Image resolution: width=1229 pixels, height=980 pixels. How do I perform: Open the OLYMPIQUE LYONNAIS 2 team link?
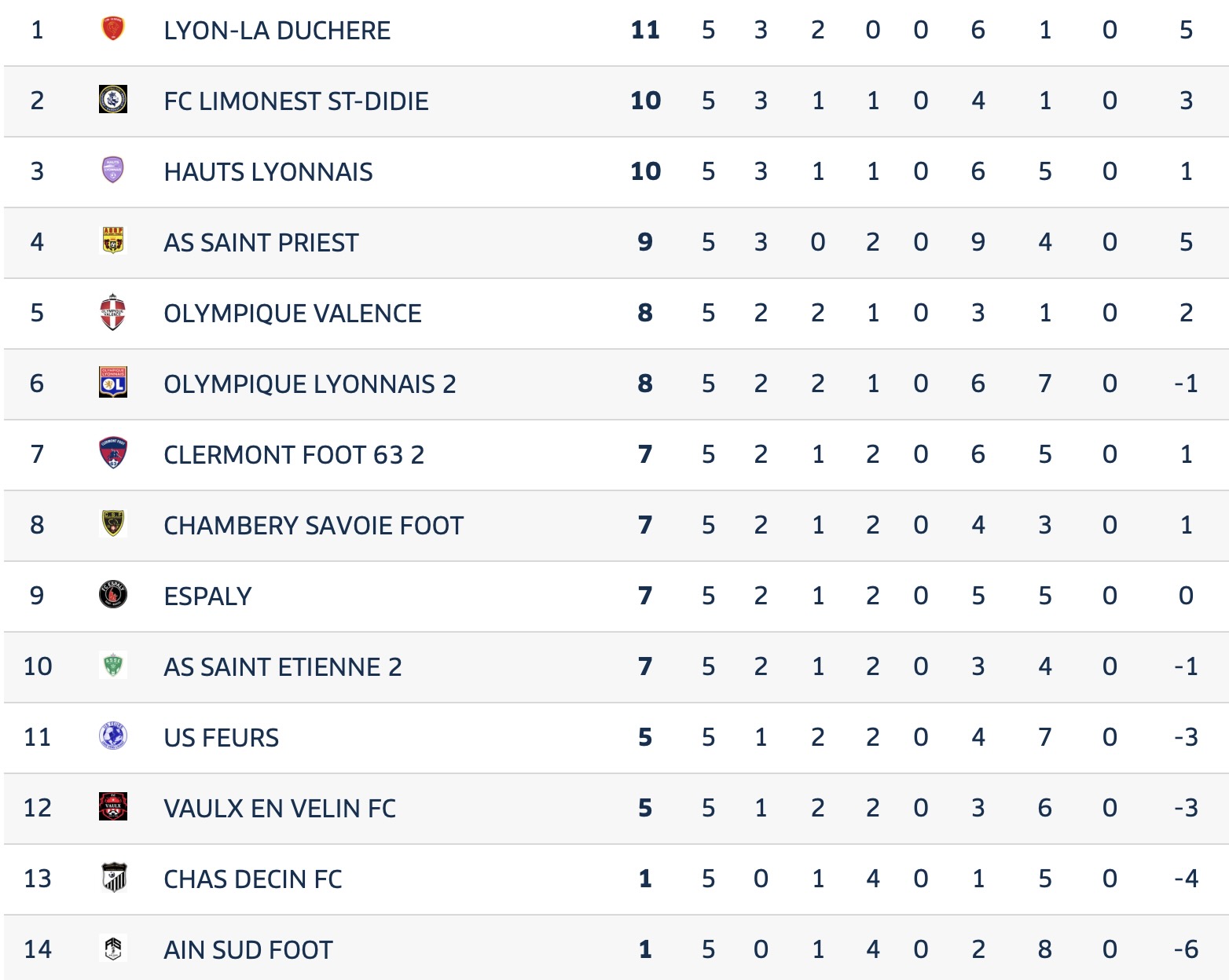(x=310, y=384)
